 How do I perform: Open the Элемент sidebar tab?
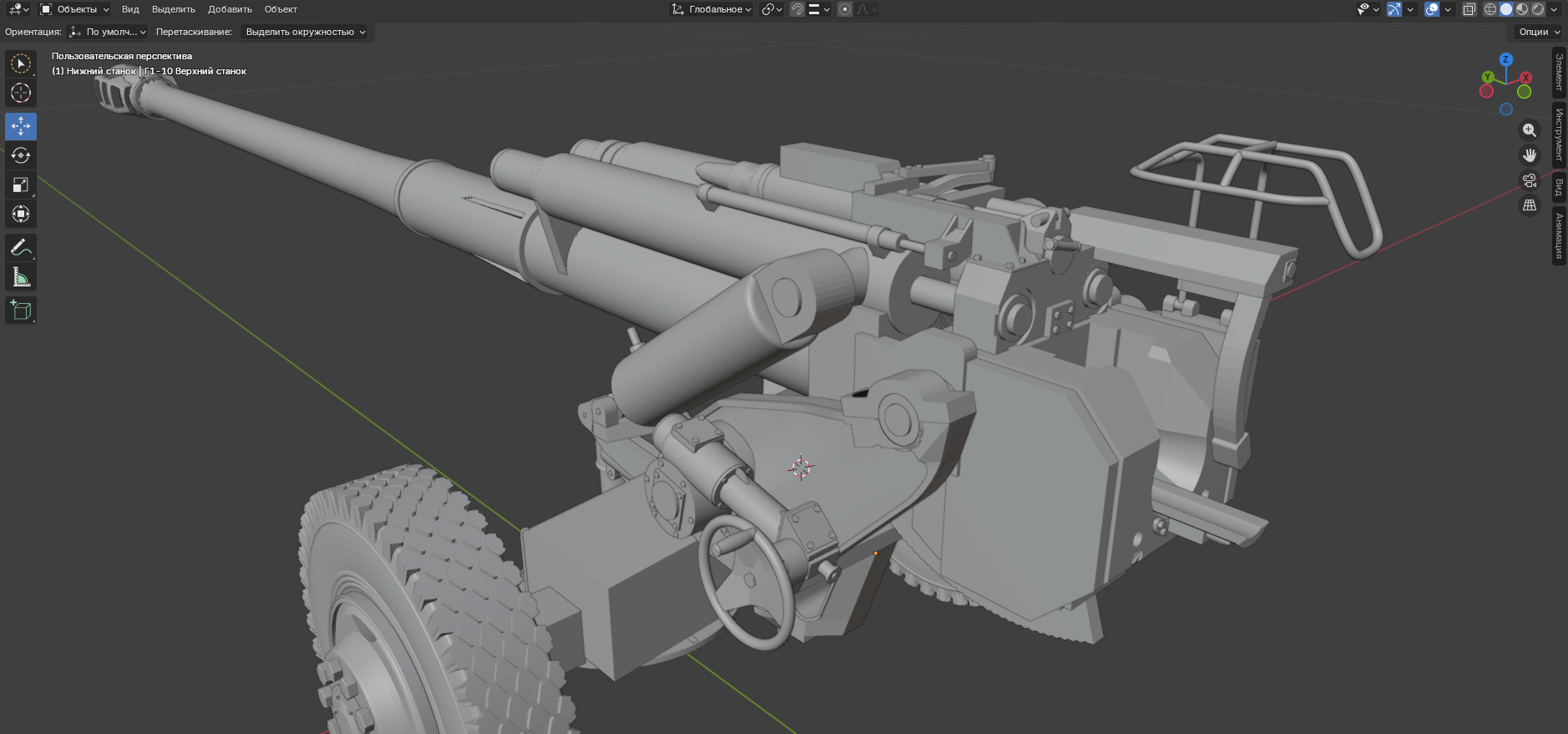pos(1559,73)
